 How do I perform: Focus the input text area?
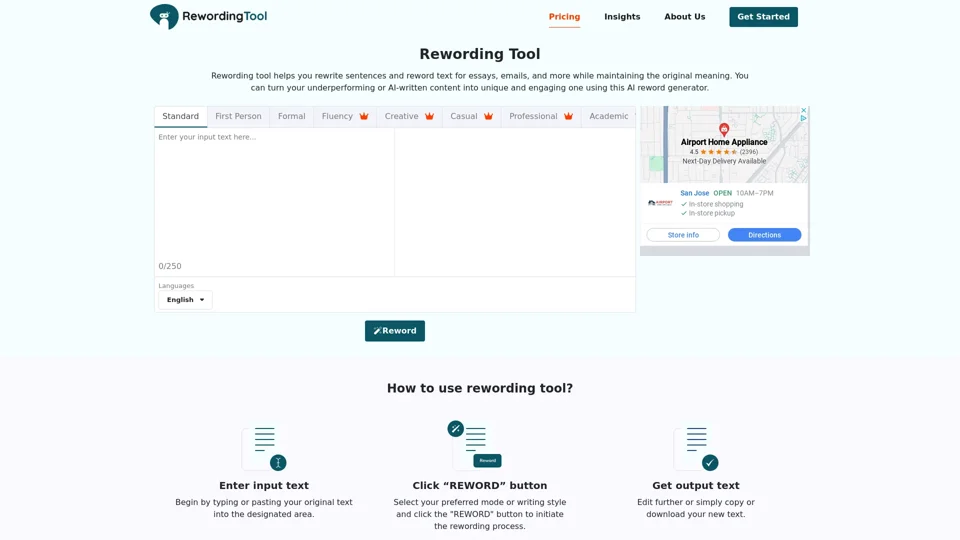(274, 195)
